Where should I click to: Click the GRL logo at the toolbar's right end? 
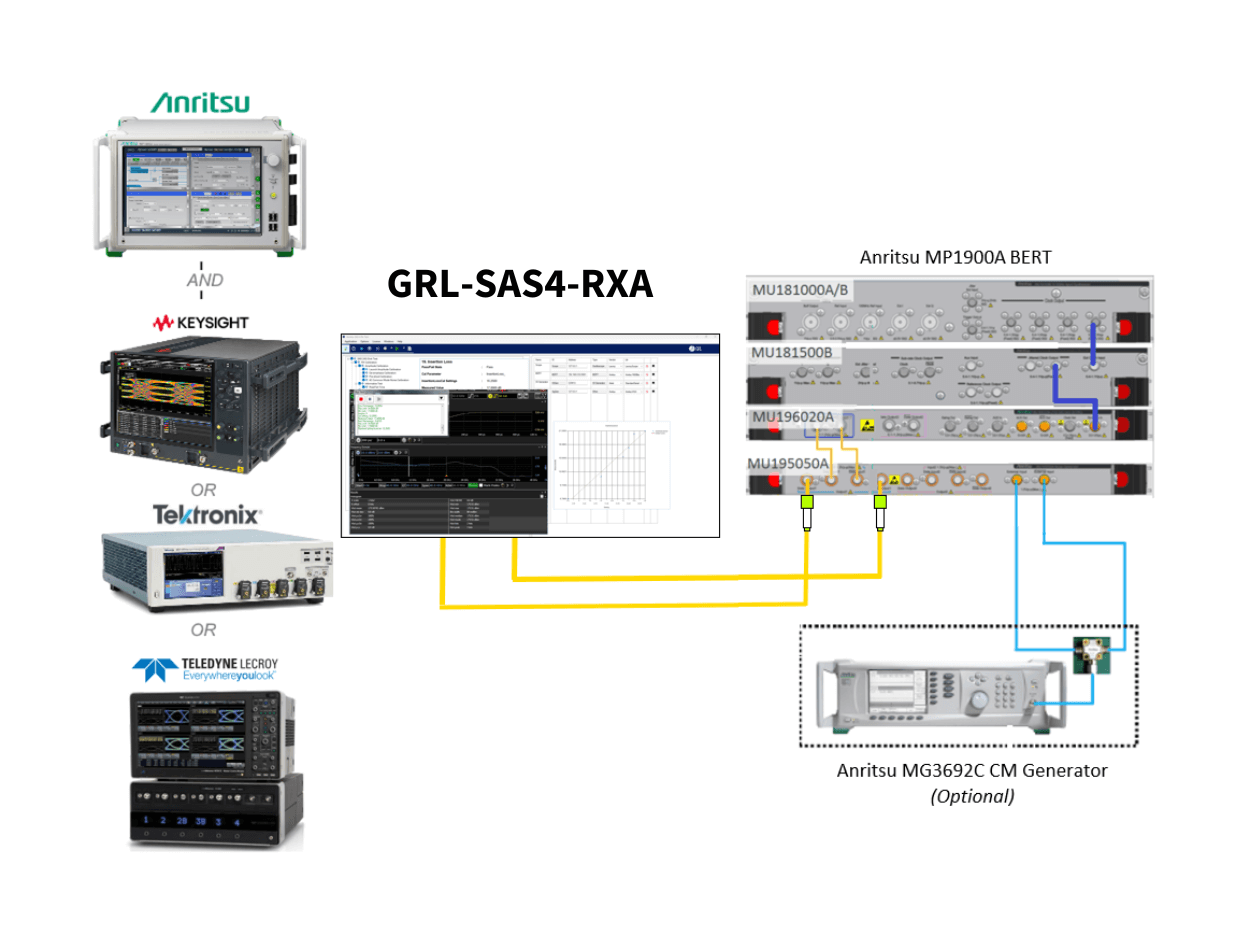[694, 348]
